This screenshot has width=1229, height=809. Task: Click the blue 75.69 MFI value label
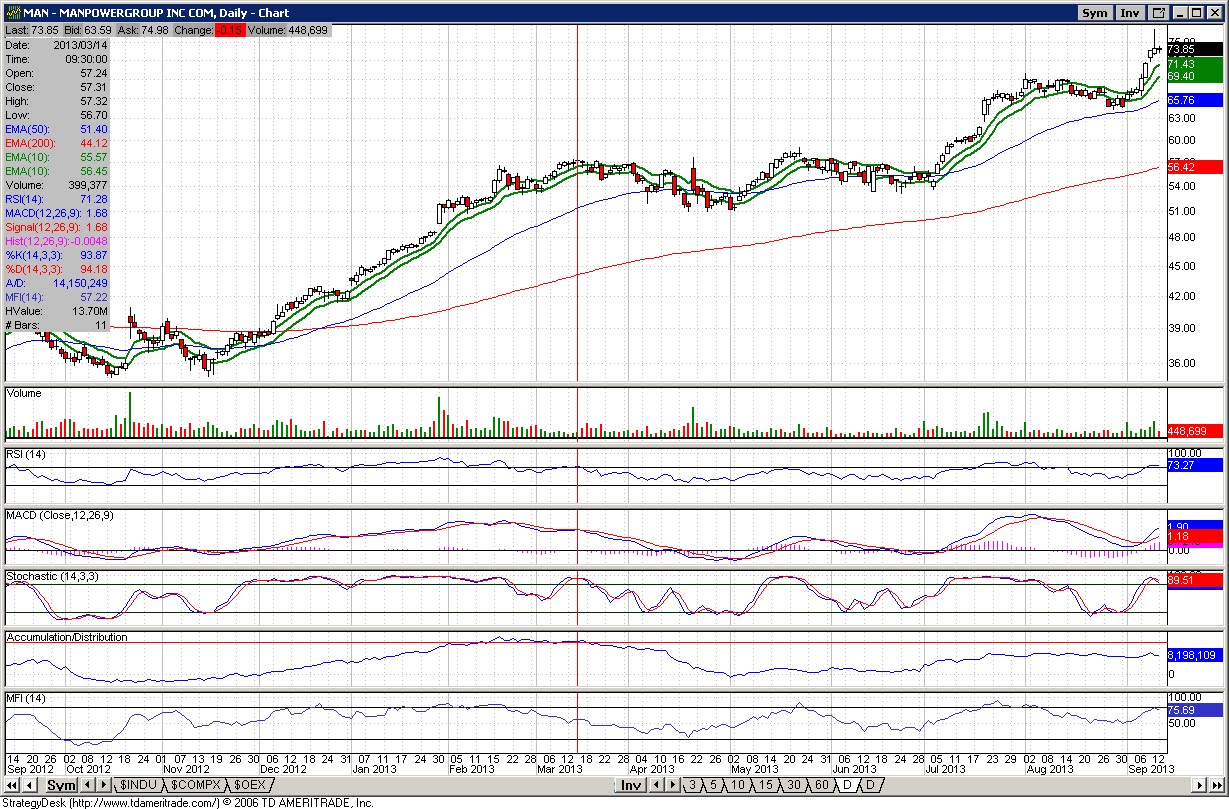coord(1195,710)
